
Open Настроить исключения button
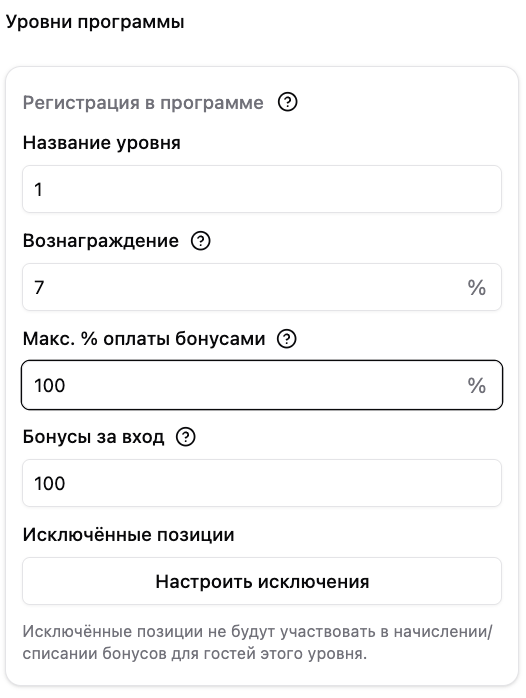coord(262,581)
